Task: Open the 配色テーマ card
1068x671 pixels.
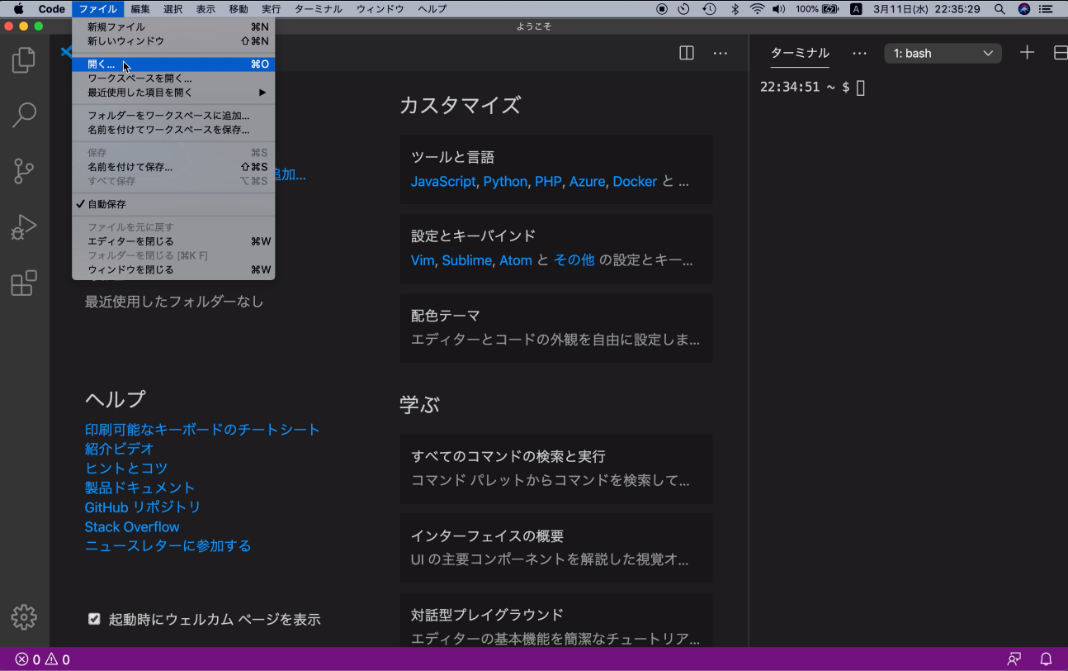Action: click(x=556, y=328)
